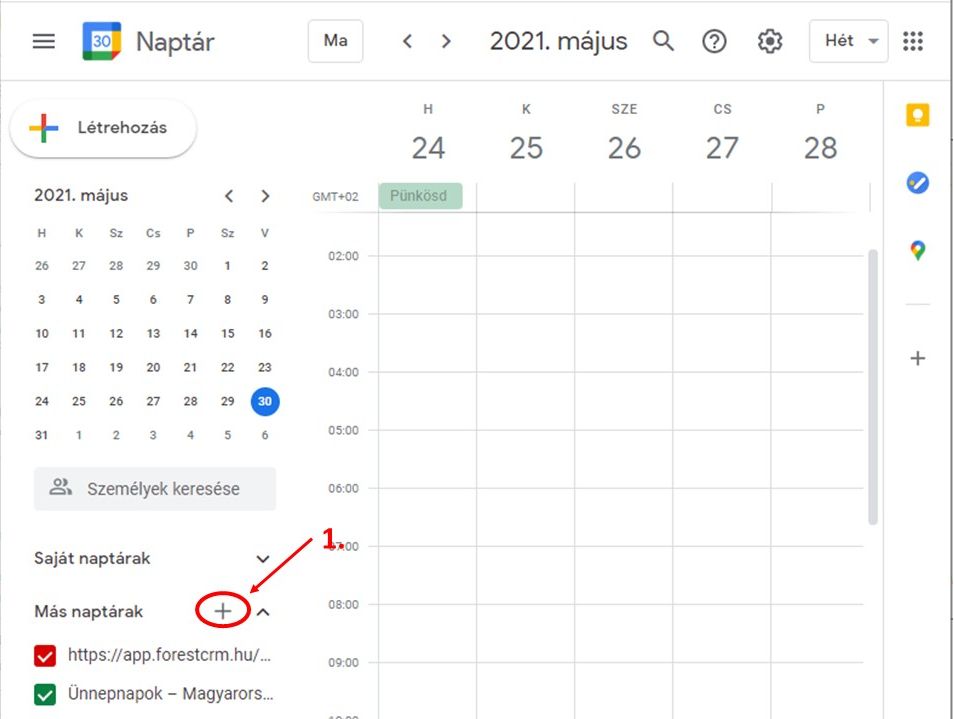
Task: Uncheck the app.forestcrm.hu calendar checkbox
Action: 45,656
